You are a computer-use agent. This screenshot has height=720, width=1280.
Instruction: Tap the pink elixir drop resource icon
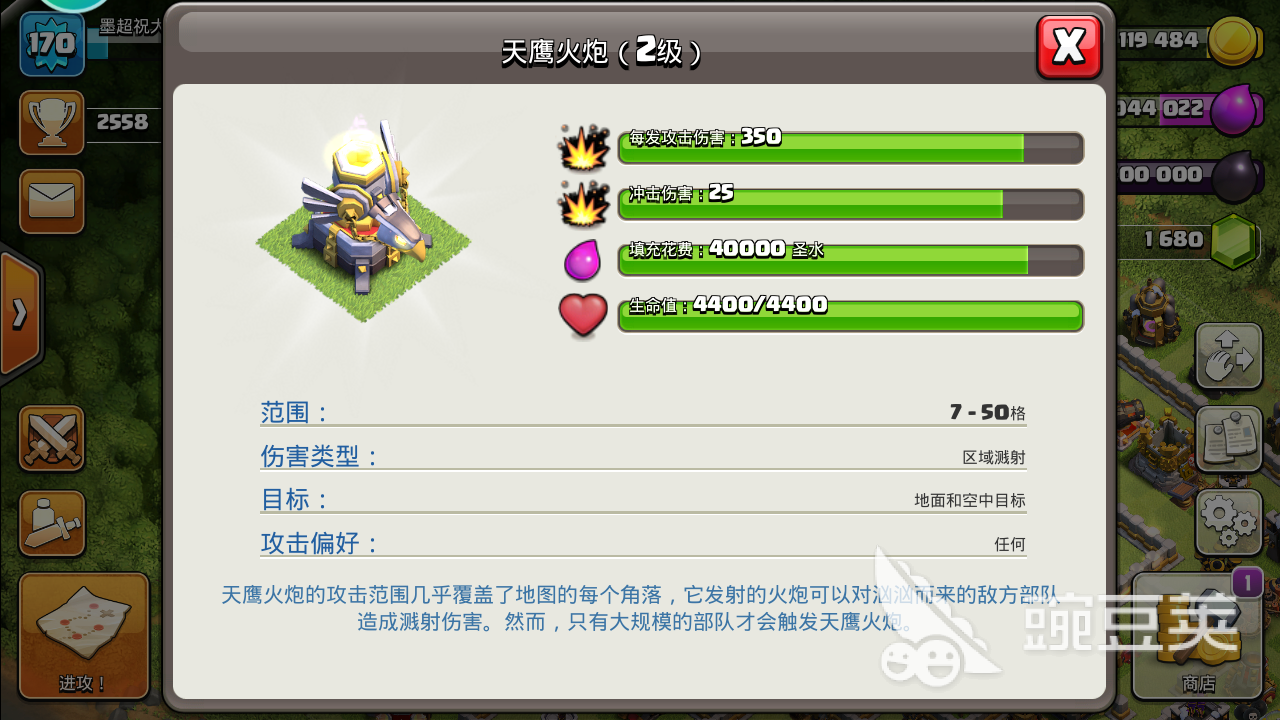[x=1235, y=108]
